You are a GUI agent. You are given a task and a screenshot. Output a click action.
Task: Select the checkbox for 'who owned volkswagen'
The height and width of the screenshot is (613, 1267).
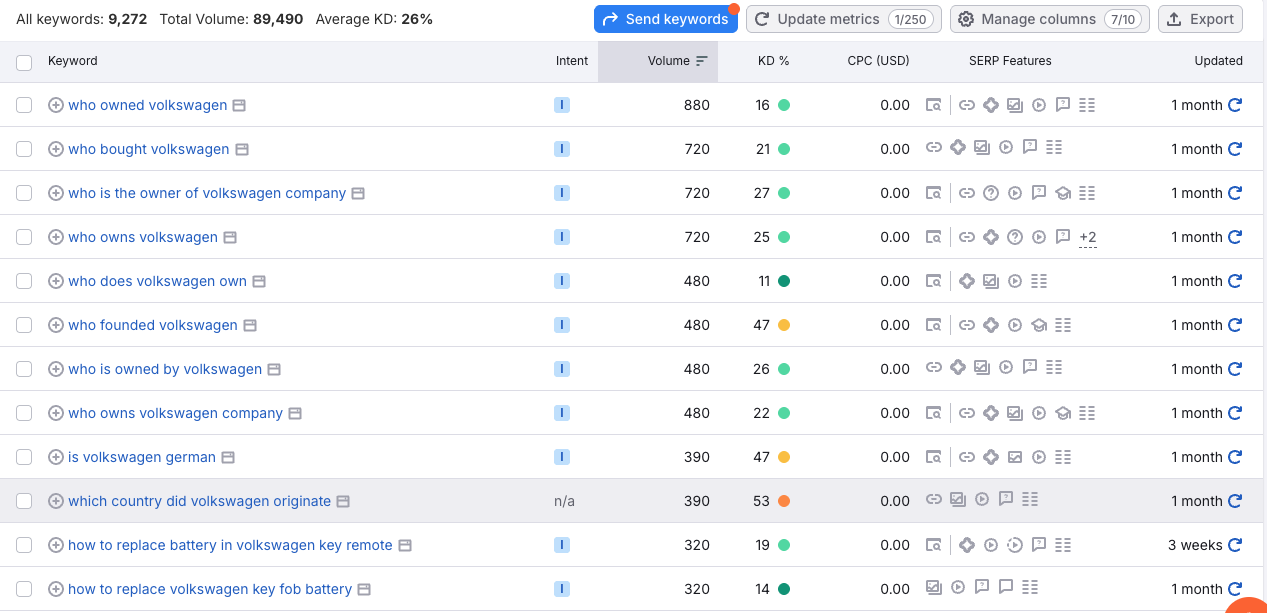click(24, 105)
